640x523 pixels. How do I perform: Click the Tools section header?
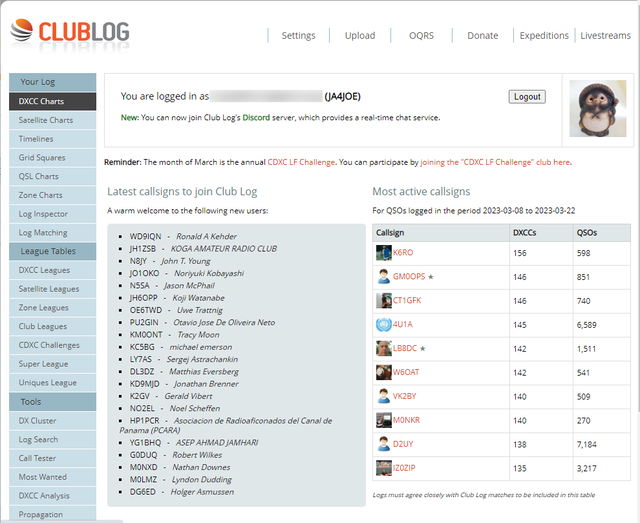tap(53, 402)
